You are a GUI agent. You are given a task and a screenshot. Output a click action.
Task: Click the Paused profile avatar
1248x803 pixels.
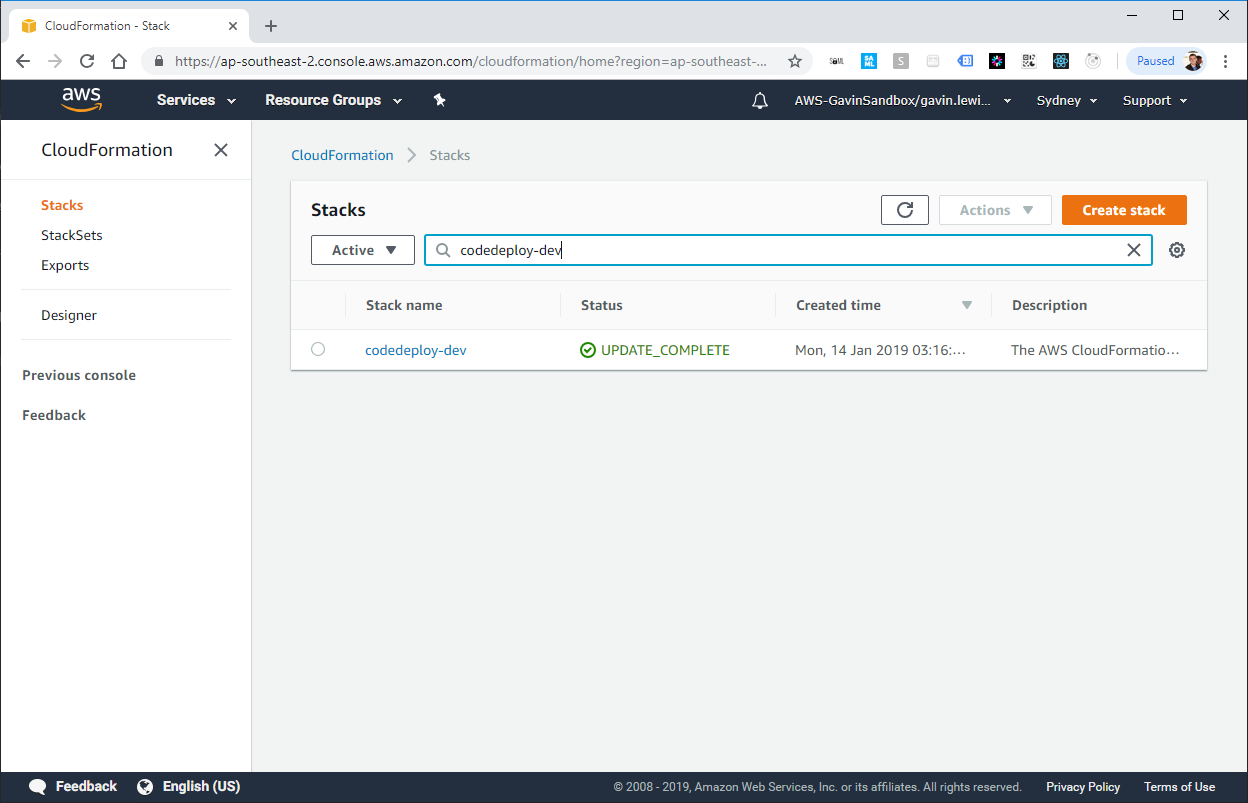coord(1193,61)
